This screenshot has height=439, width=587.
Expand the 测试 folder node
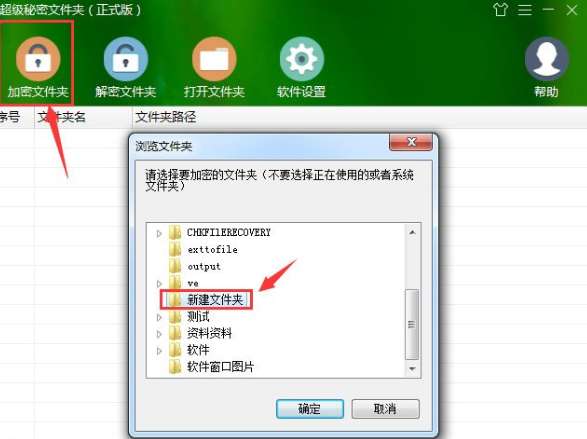(x=159, y=317)
